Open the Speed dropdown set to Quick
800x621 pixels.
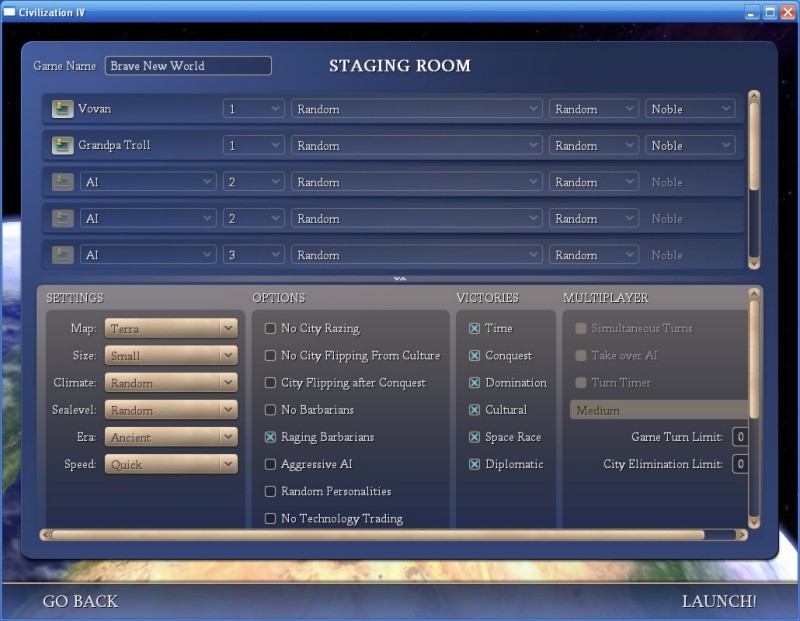169,464
